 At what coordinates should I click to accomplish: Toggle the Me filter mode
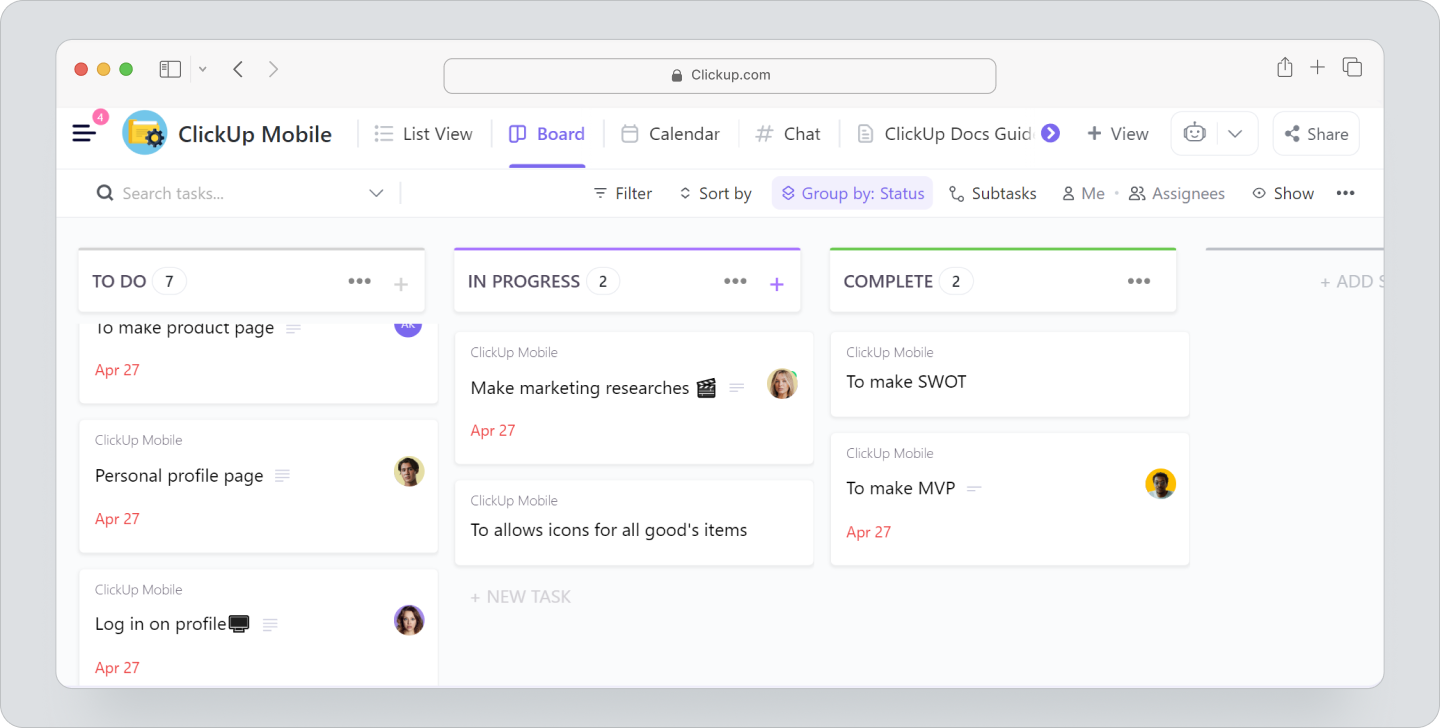[x=1083, y=193]
